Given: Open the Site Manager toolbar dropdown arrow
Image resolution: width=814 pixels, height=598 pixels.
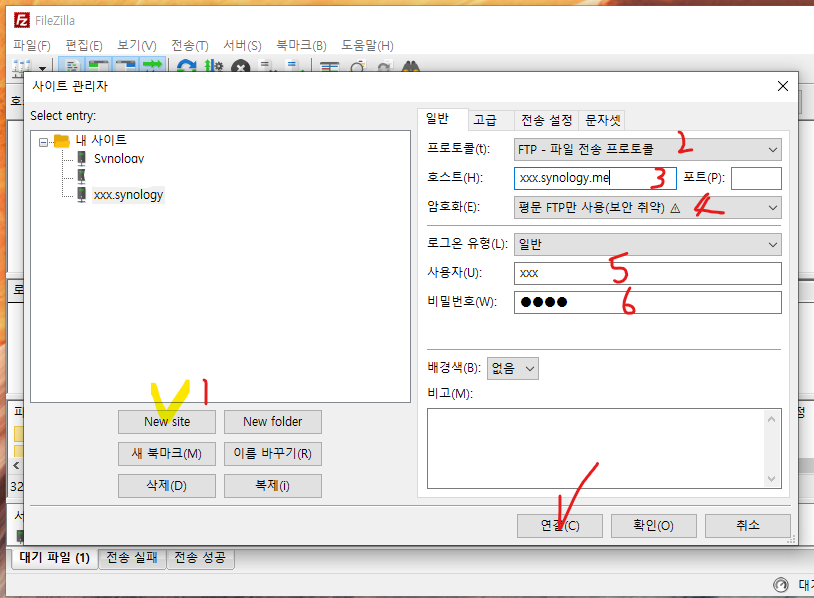Looking at the screenshot, I should pos(43,68).
